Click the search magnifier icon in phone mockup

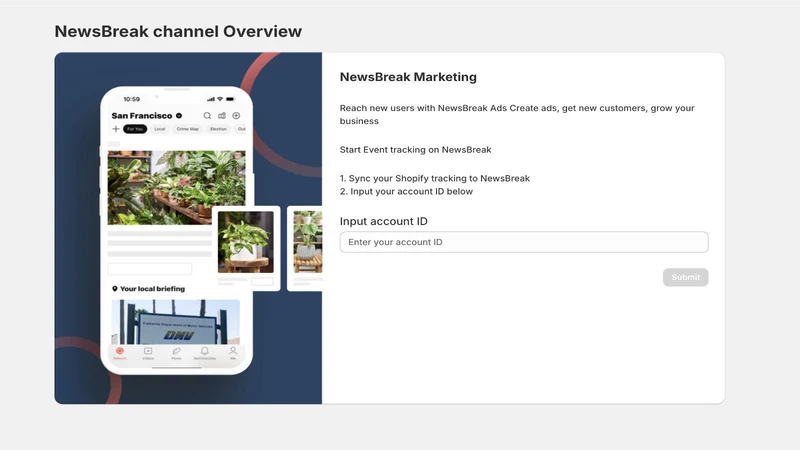tap(207, 116)
